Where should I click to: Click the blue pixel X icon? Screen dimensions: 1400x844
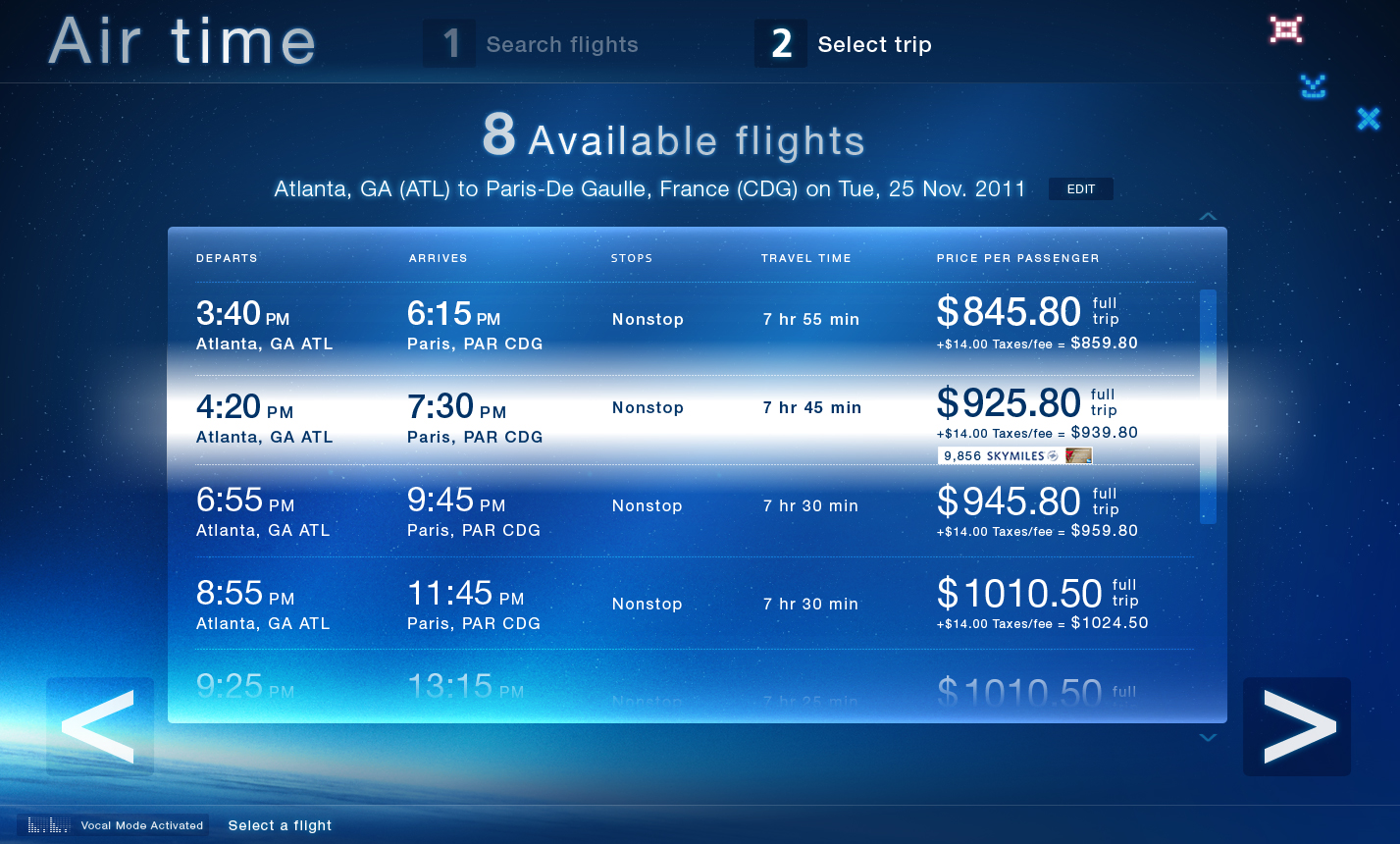[x=1369, y=119]
